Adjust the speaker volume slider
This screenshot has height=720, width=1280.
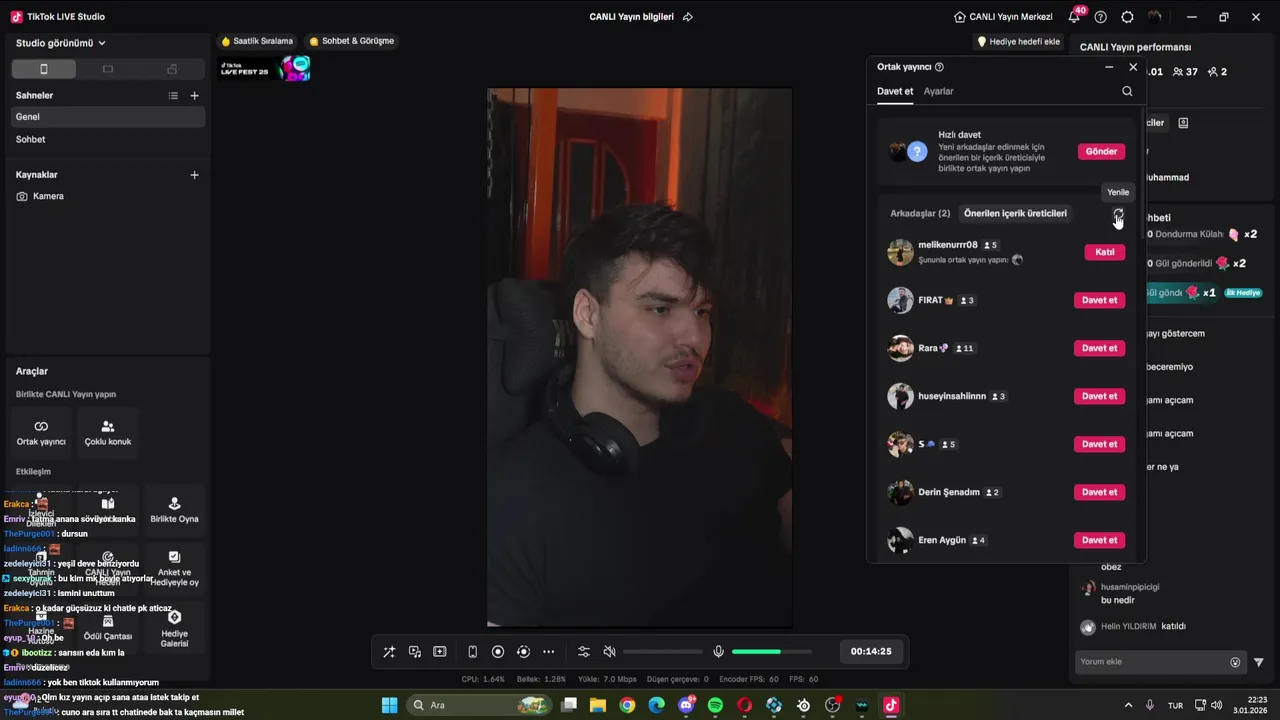tap(662, 652)
